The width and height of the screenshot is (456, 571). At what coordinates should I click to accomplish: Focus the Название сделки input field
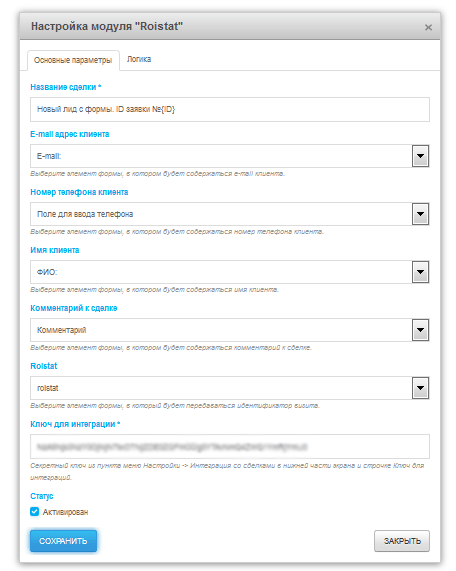tap(230, 109)
